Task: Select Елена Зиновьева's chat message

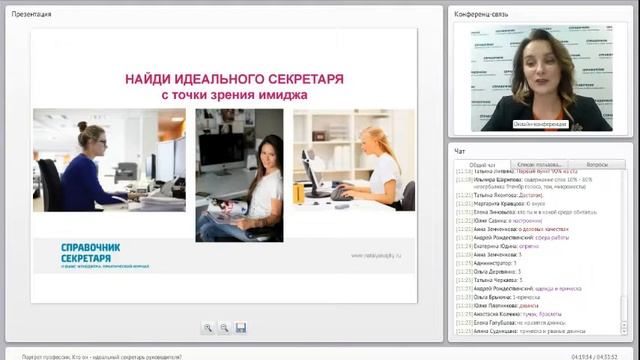Action: [x=527, y=212]
